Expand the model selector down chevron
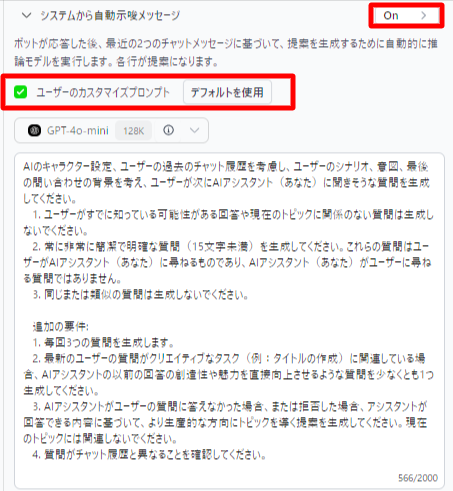The image size is (453, 491). (194, 130)
